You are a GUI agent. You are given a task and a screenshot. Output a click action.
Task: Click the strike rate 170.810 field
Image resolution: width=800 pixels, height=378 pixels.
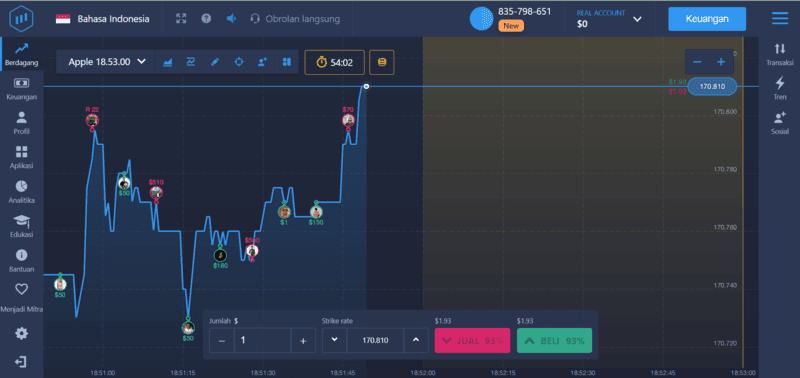(x=375, y=340)
